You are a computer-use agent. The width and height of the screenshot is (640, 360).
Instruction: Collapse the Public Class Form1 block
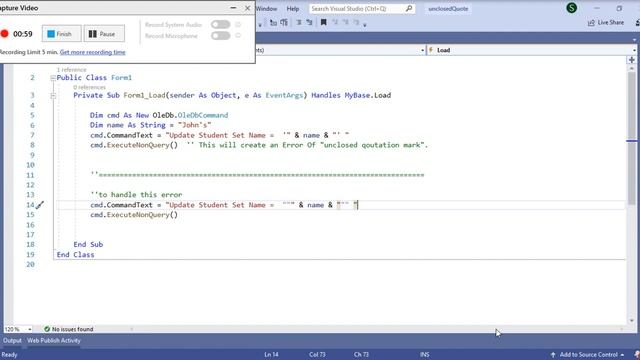coord(53,78)
